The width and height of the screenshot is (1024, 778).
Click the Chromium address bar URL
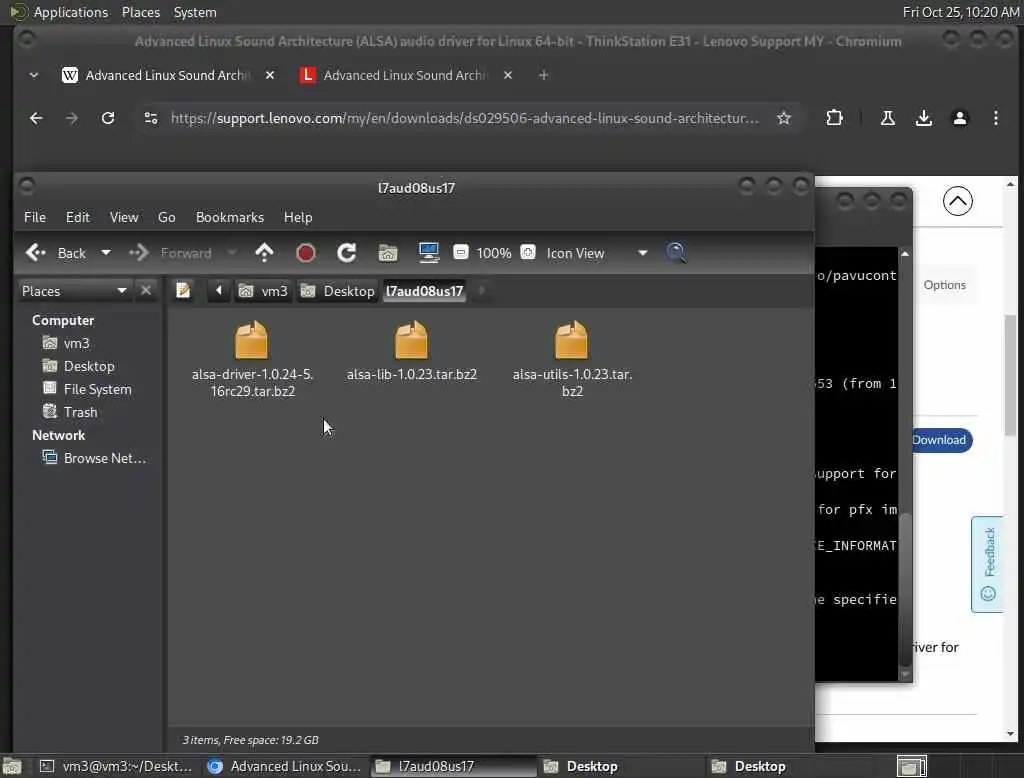click(x=464, y=118)
